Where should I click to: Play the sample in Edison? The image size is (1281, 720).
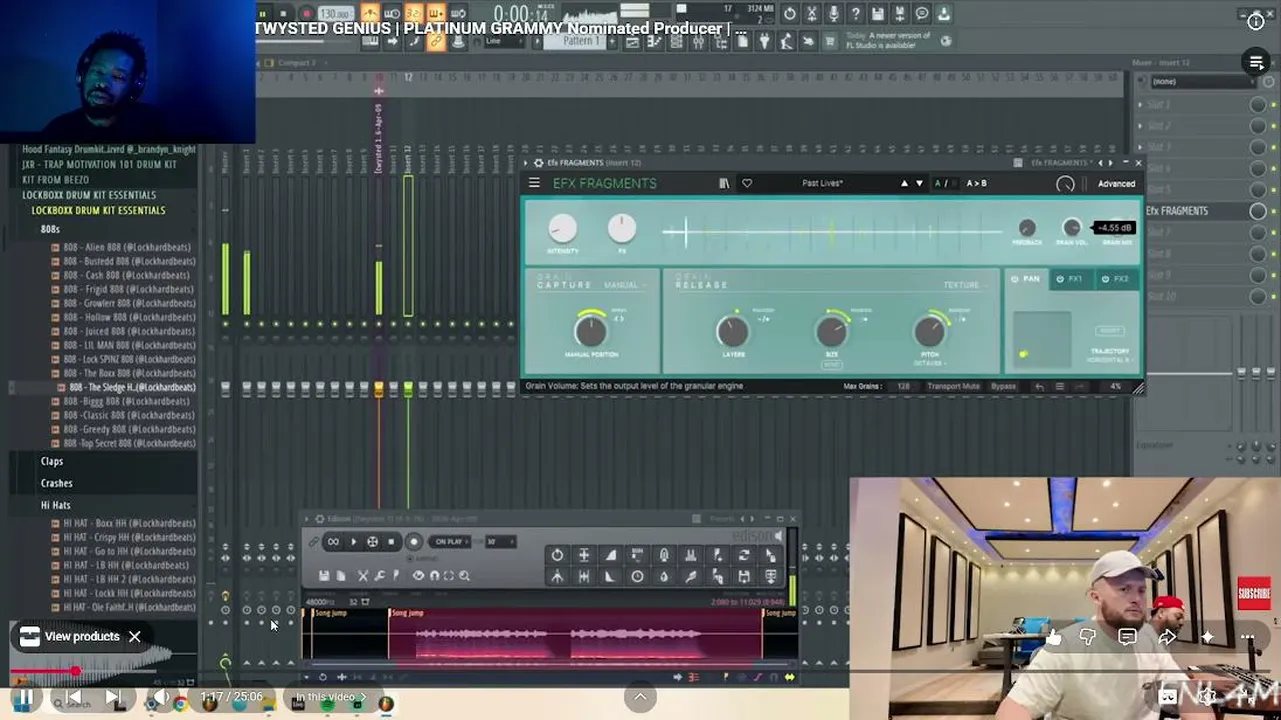point(353,542)
